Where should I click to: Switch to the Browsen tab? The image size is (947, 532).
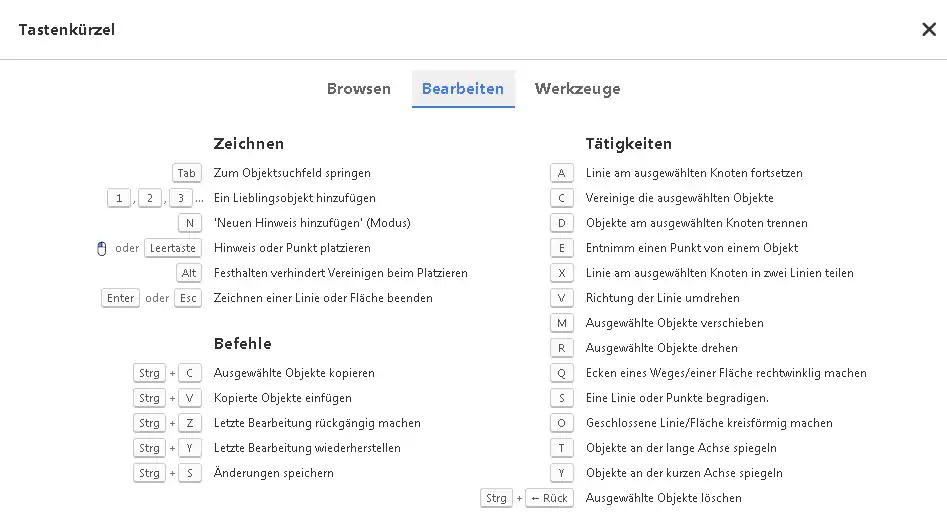click(358, 89)
